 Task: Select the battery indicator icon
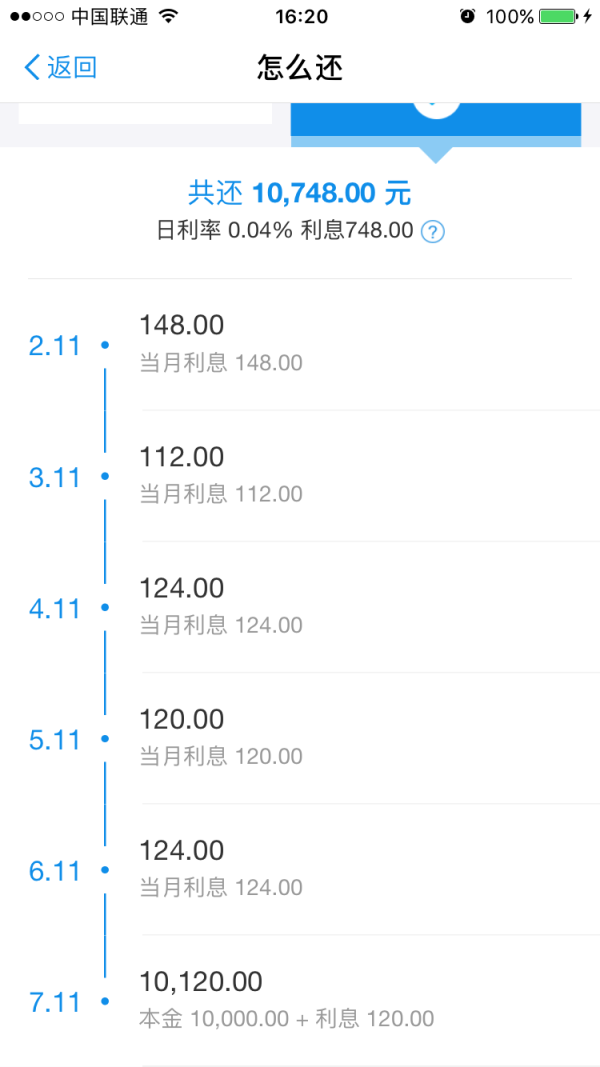click(555, 16)
